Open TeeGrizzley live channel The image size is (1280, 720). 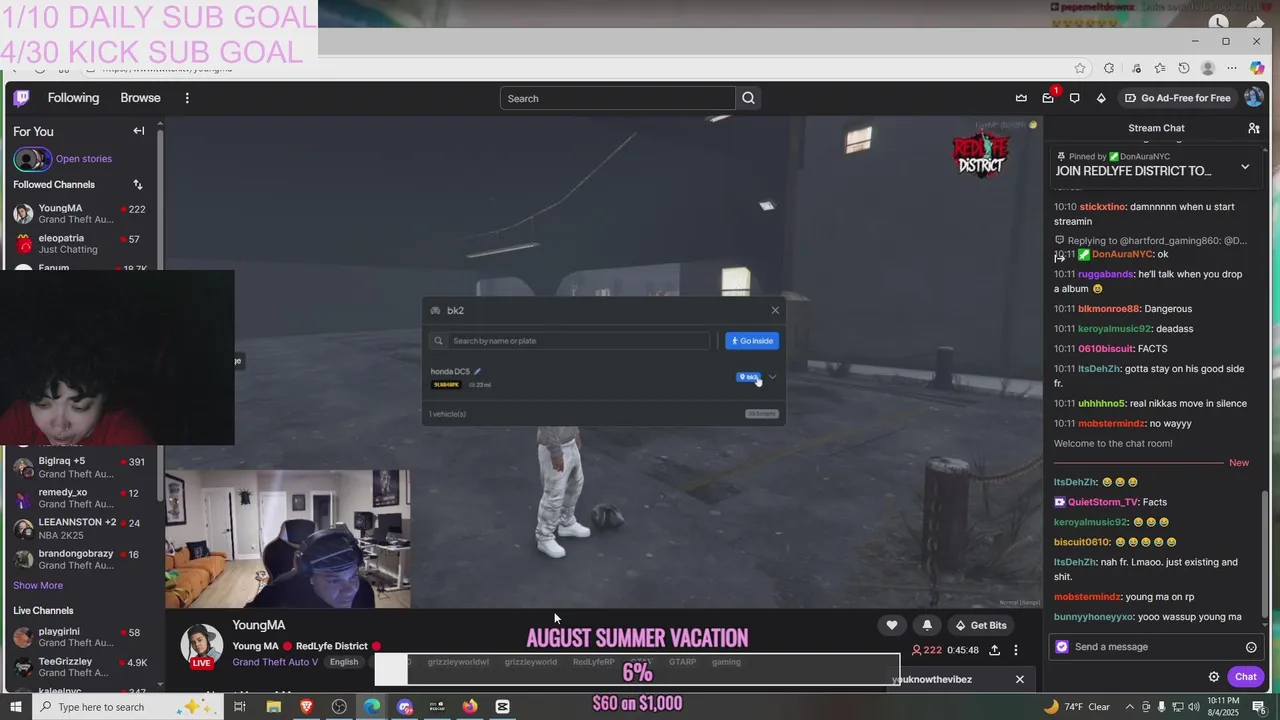(x=80, y=667)
